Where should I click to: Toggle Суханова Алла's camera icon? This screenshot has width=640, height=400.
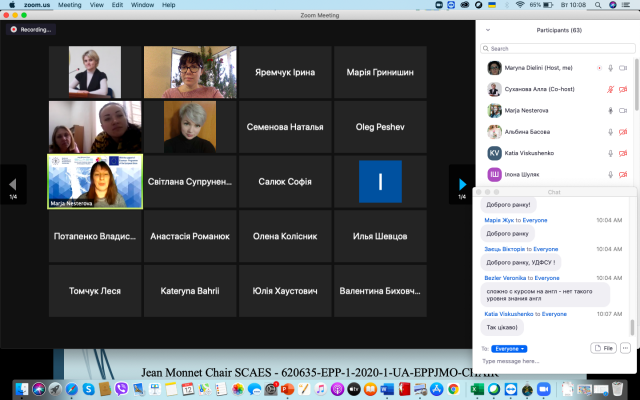(x=623, y=89)
